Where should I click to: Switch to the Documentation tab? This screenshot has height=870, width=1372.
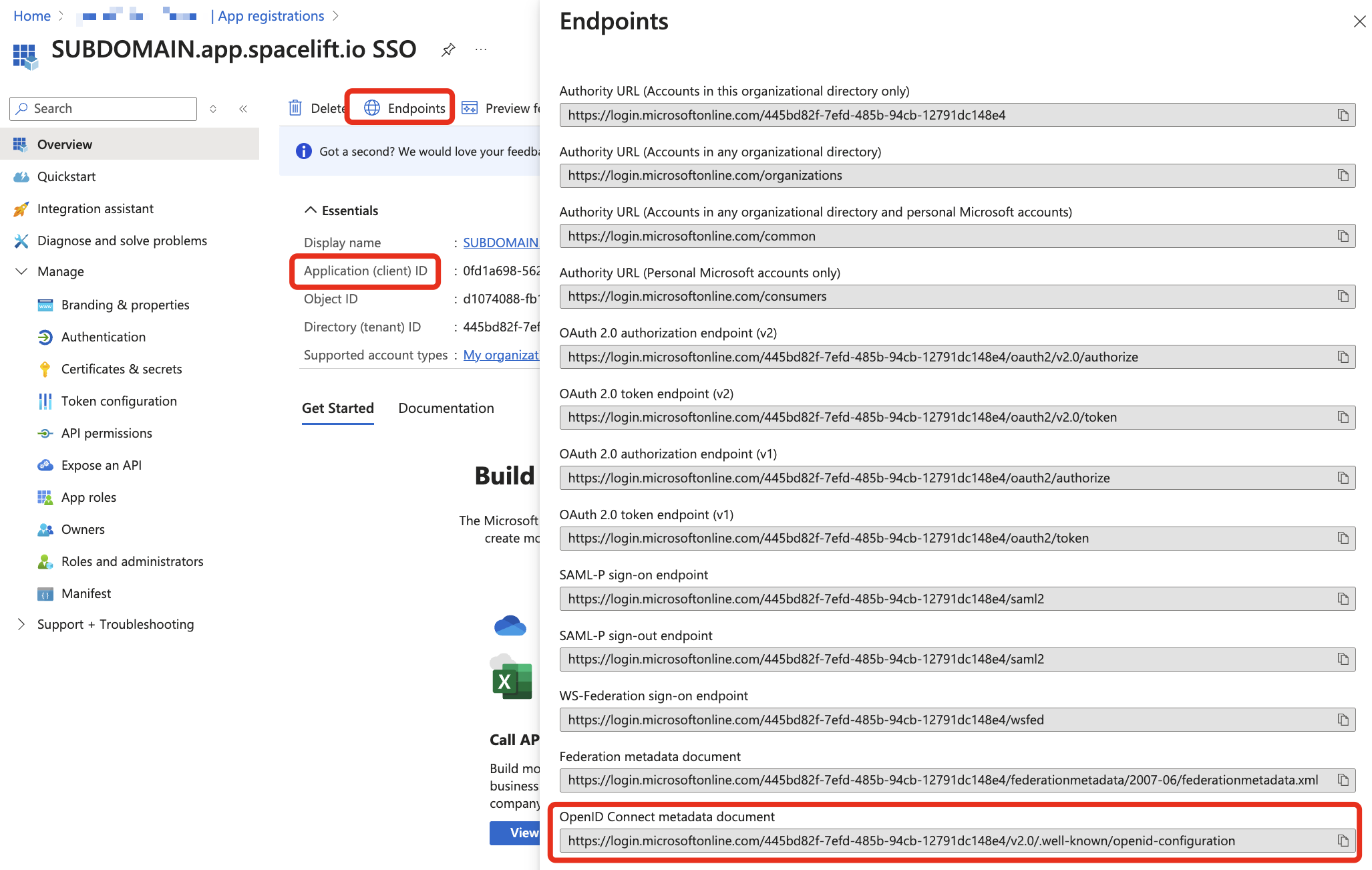tap(446, 408)
